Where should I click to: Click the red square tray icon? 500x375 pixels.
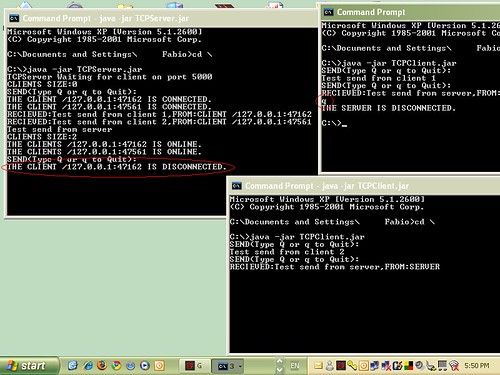click(341, 366)
